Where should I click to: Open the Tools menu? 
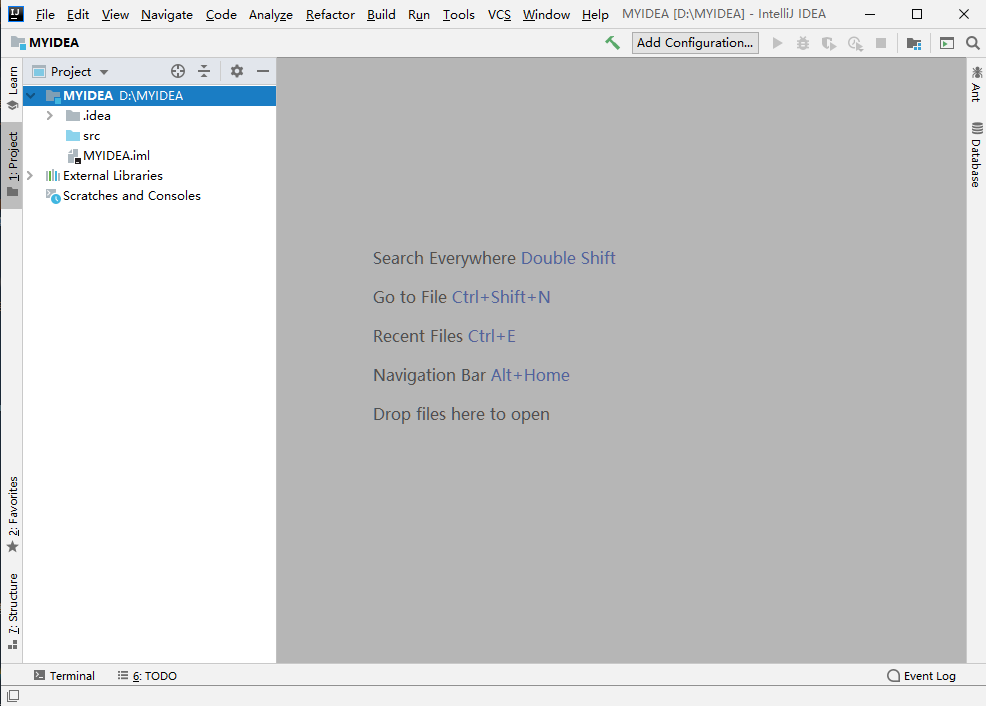458,14
